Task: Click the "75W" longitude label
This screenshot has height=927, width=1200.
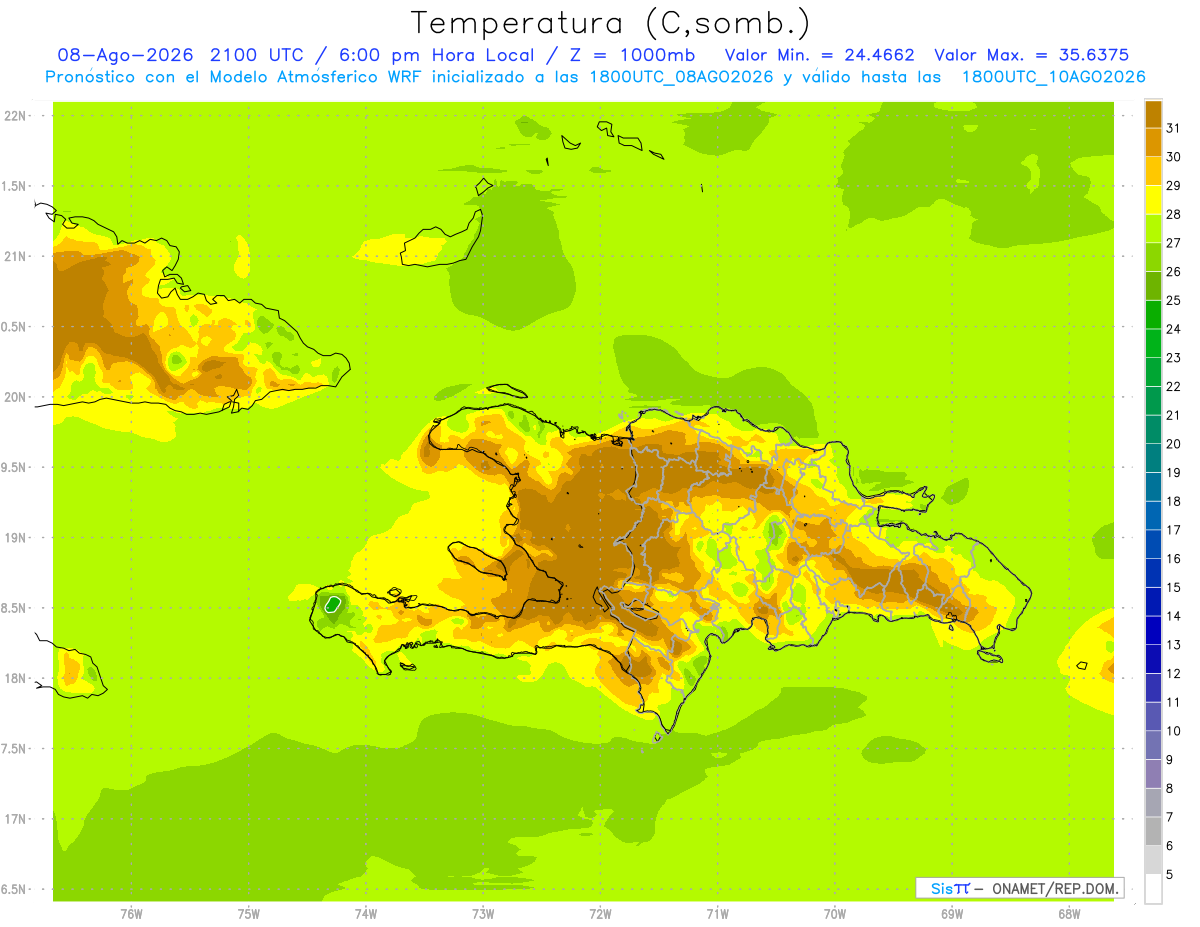Action: (249, 914)
